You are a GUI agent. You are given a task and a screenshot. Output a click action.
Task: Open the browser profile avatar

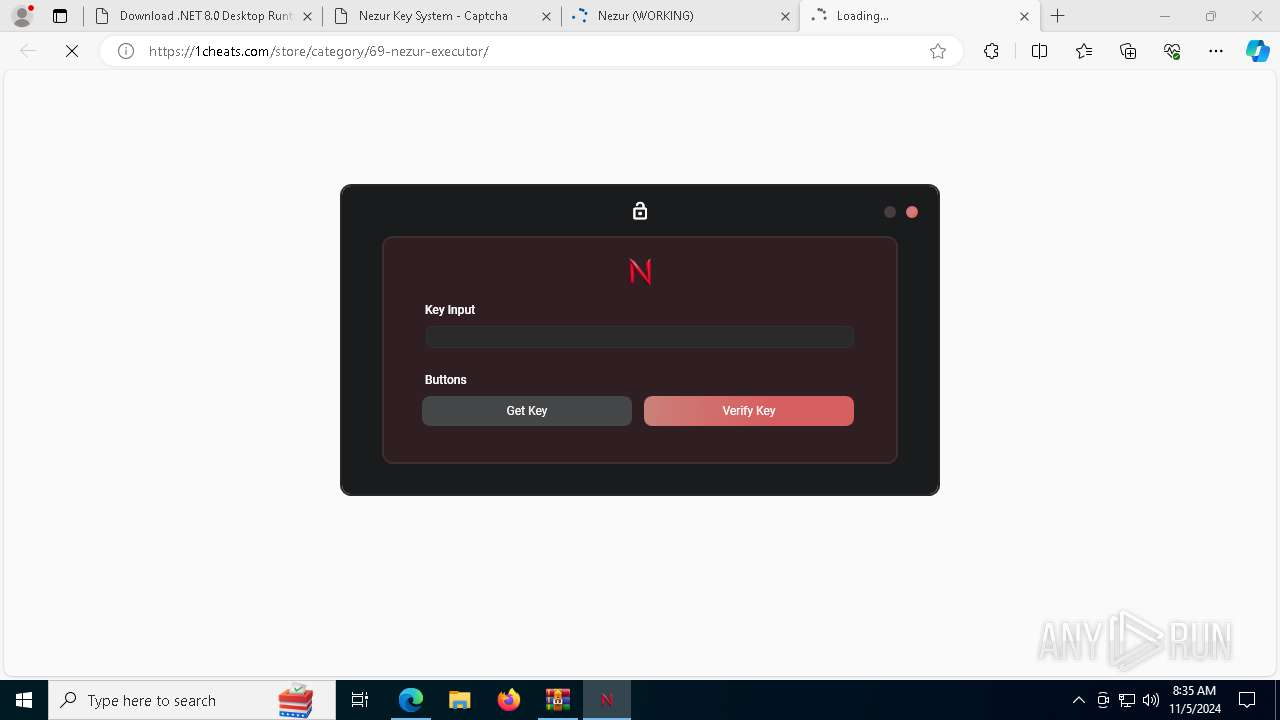[x=22, y=16]
